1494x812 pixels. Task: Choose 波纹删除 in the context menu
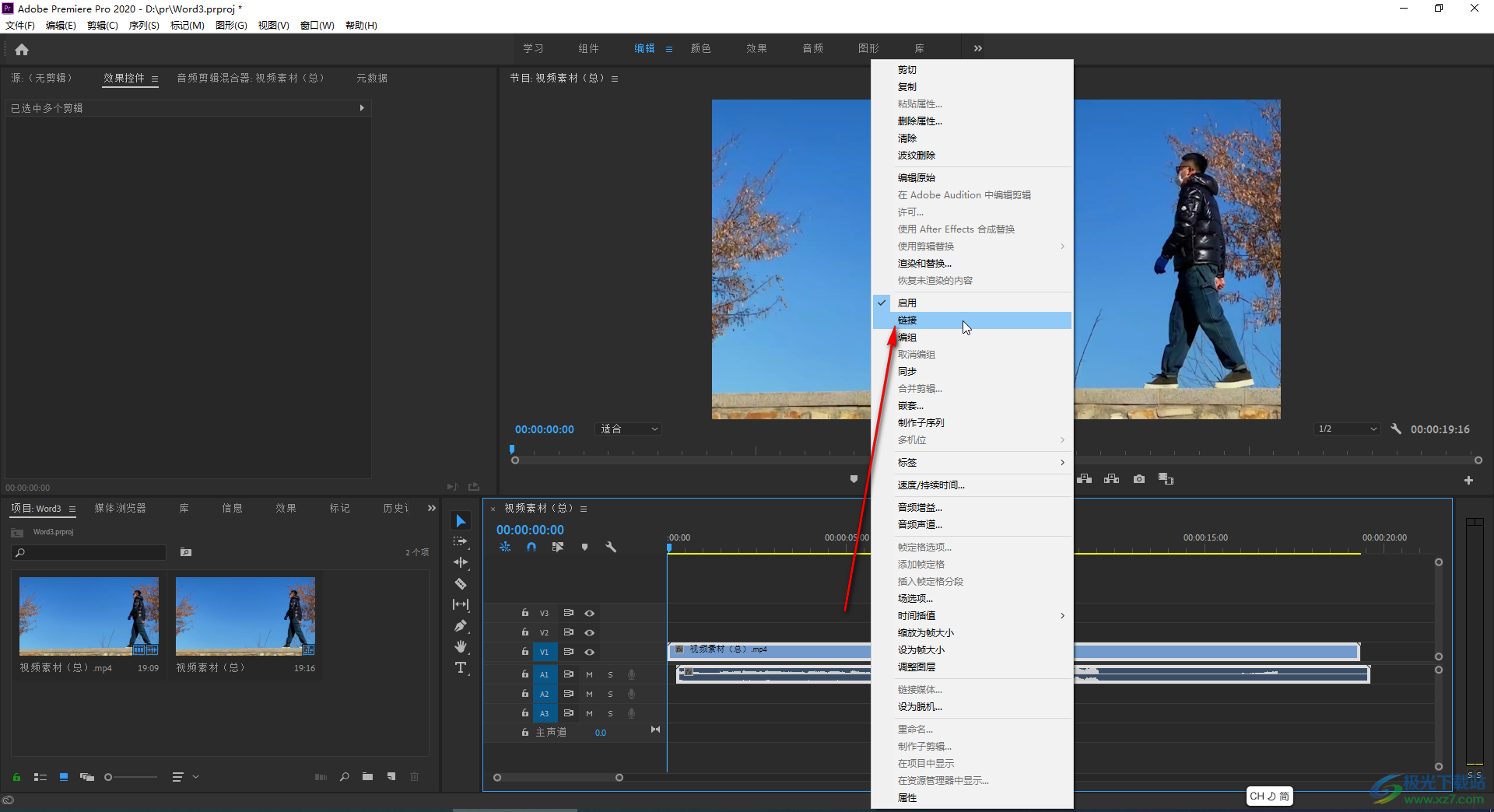coord(972,155)
